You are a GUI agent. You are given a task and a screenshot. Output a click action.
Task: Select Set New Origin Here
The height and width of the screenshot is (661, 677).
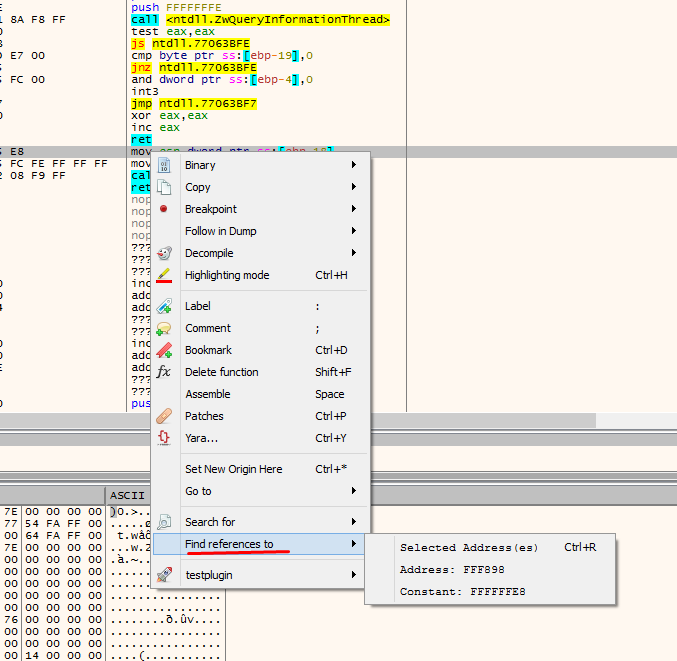233,469
